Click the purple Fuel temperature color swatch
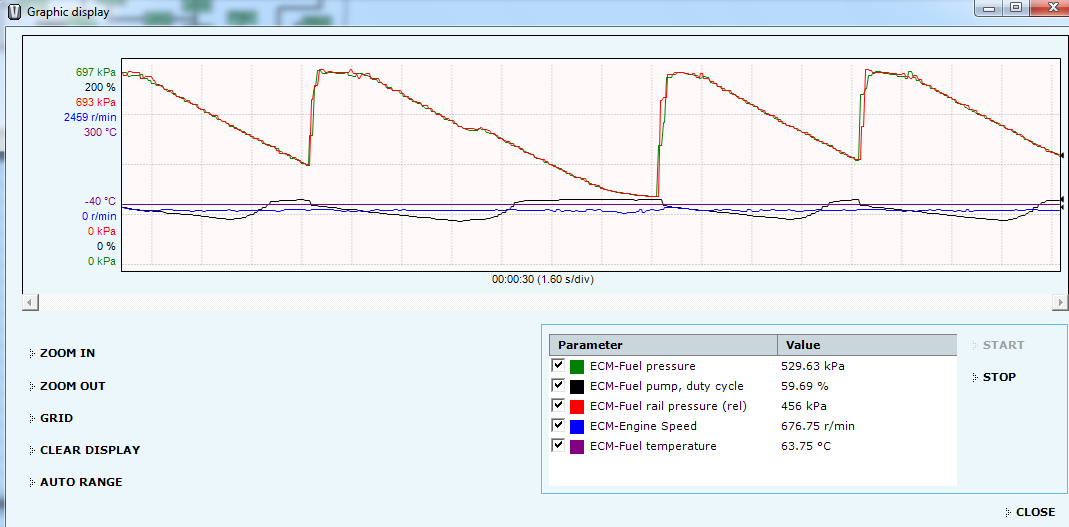Viewport: 1069px width, 527px height. [x=577, y=446]
